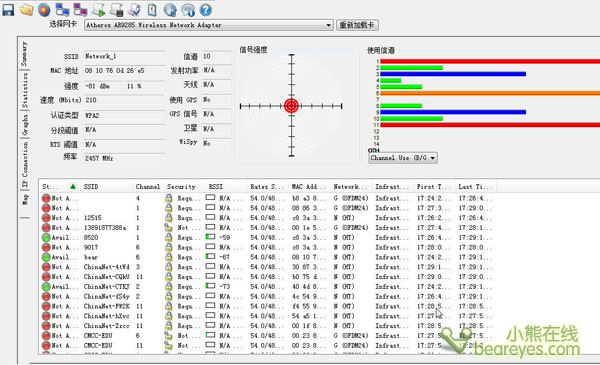Screen dimensions: 600x365
Task: Start logging with green play icon
Action: 98,10
